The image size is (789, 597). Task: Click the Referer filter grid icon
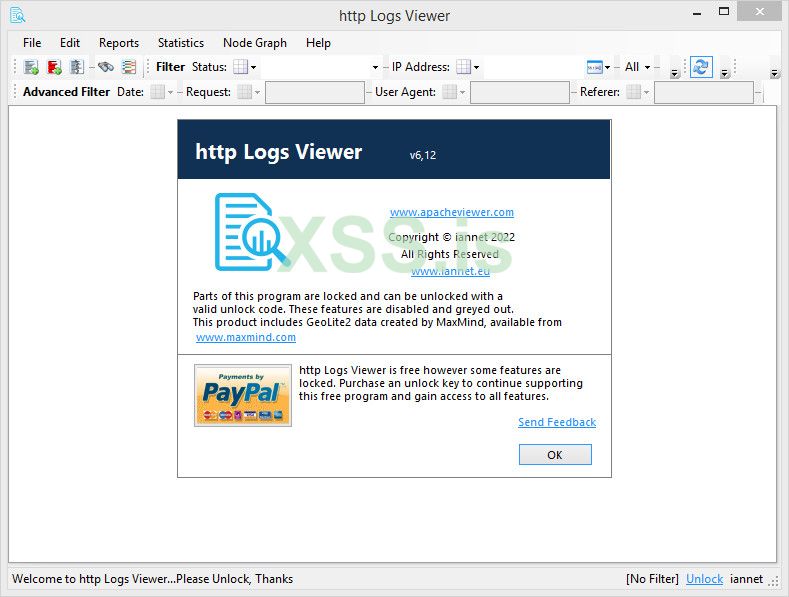[634, 92]
